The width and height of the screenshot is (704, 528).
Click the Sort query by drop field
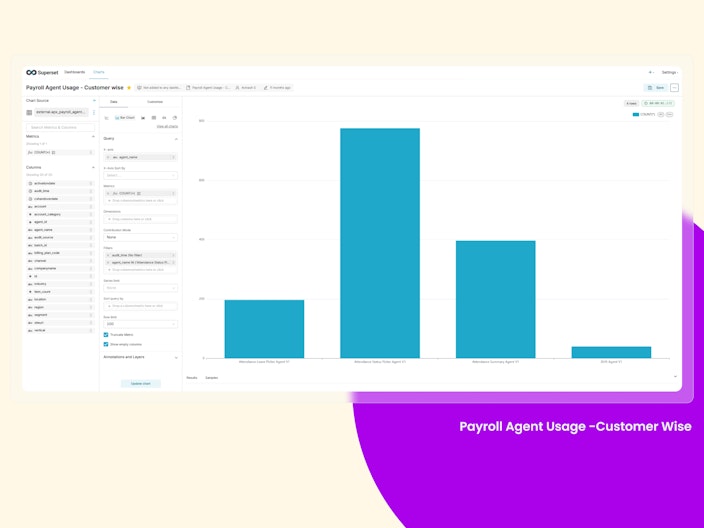click(141, 306)
